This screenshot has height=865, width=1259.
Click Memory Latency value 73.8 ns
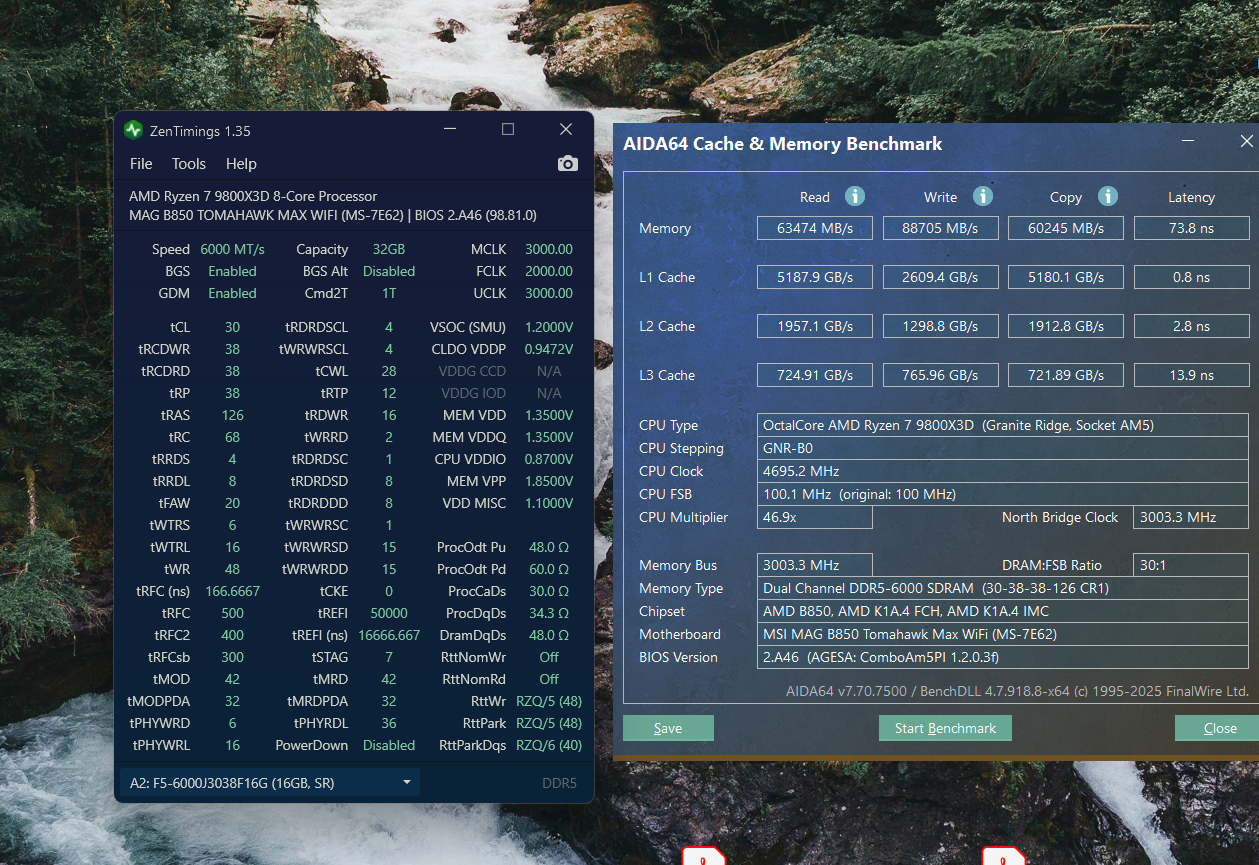(1192, 228)
